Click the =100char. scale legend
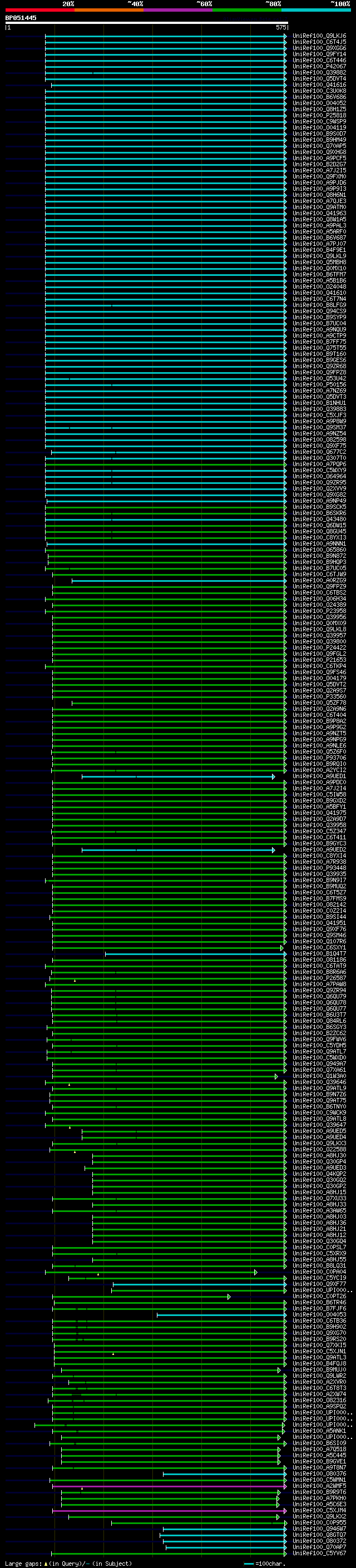This screenshot has height=1568, width=356. coord(264,1563)
